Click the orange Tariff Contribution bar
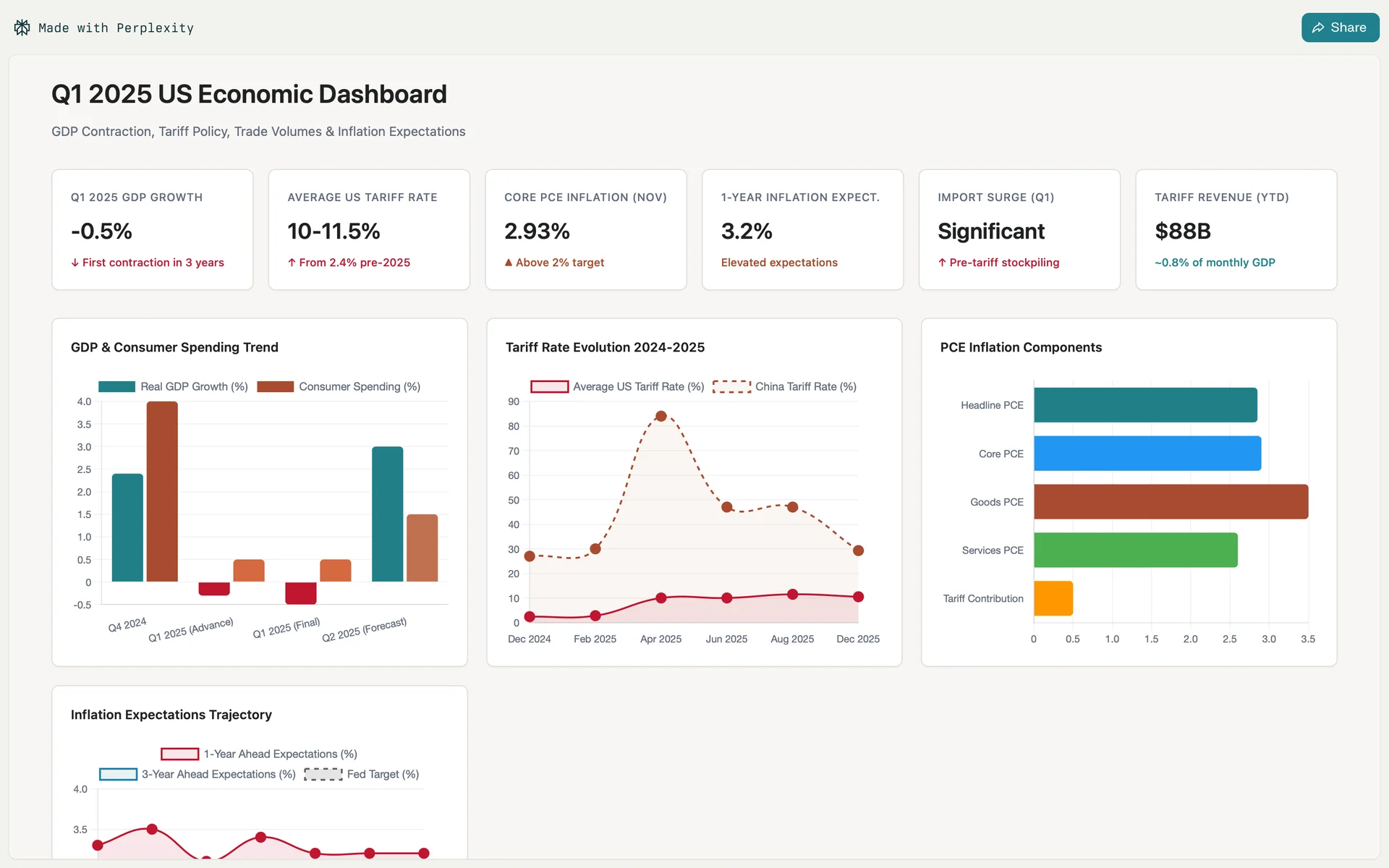This screenshot has width=1389, height=868. 1053,599
